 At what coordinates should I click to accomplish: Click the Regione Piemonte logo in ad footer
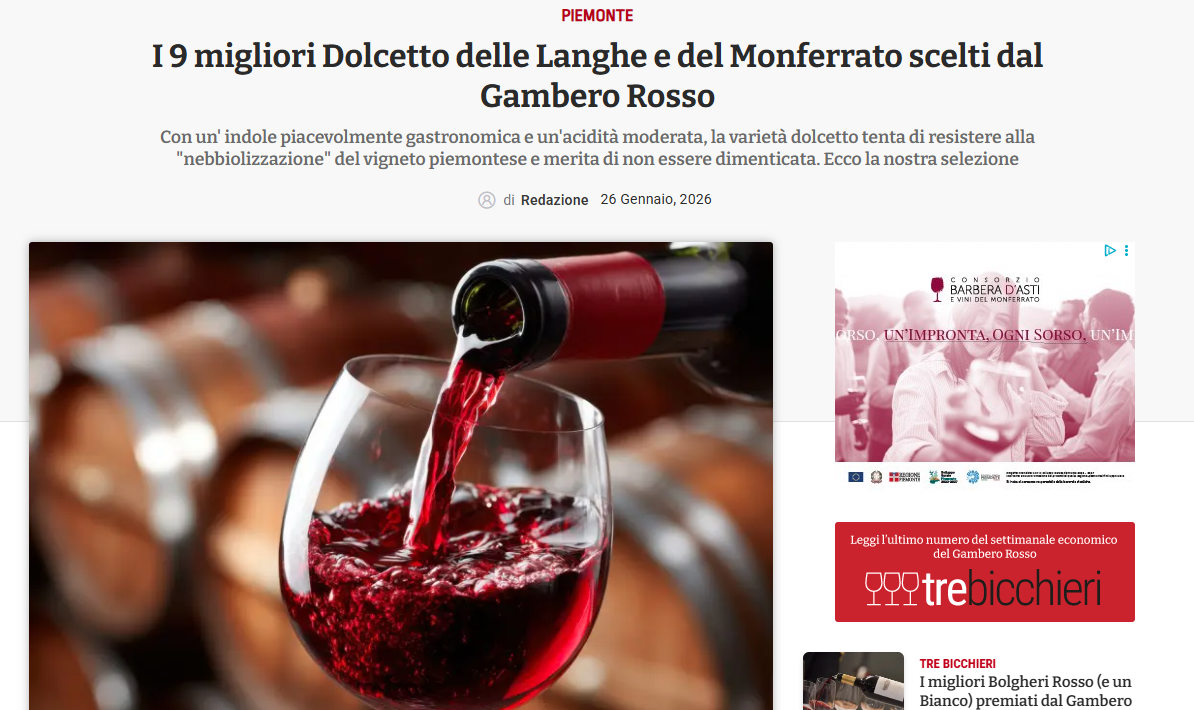[x=905, y=477]
